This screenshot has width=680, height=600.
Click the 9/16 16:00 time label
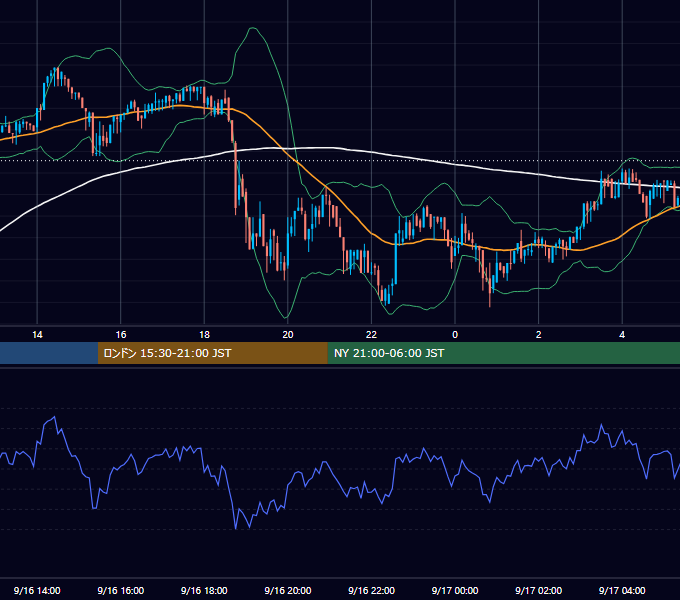(121, 590)
